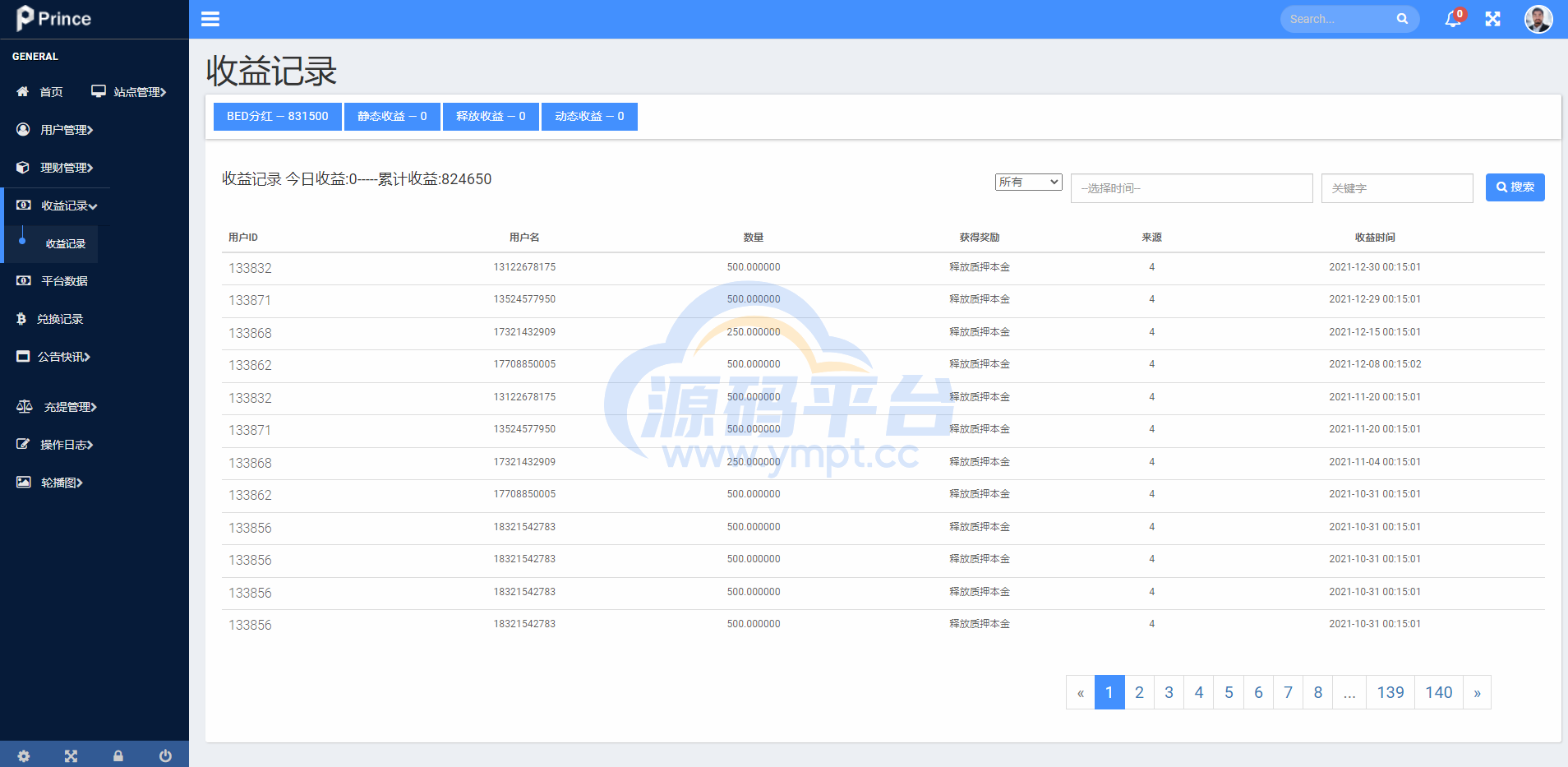Click the fullscreen expand icon in header
The height and width of the screenshot is (767, 1568).
[1492, 19]
